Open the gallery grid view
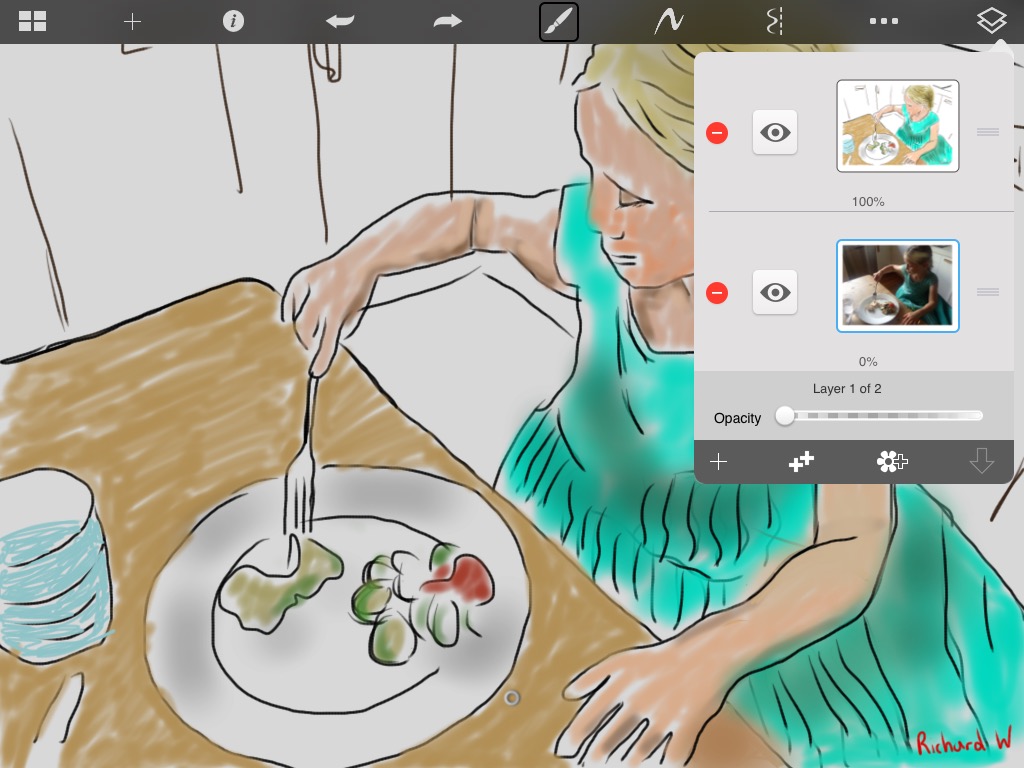1024x768 pixels. [32, 21]
